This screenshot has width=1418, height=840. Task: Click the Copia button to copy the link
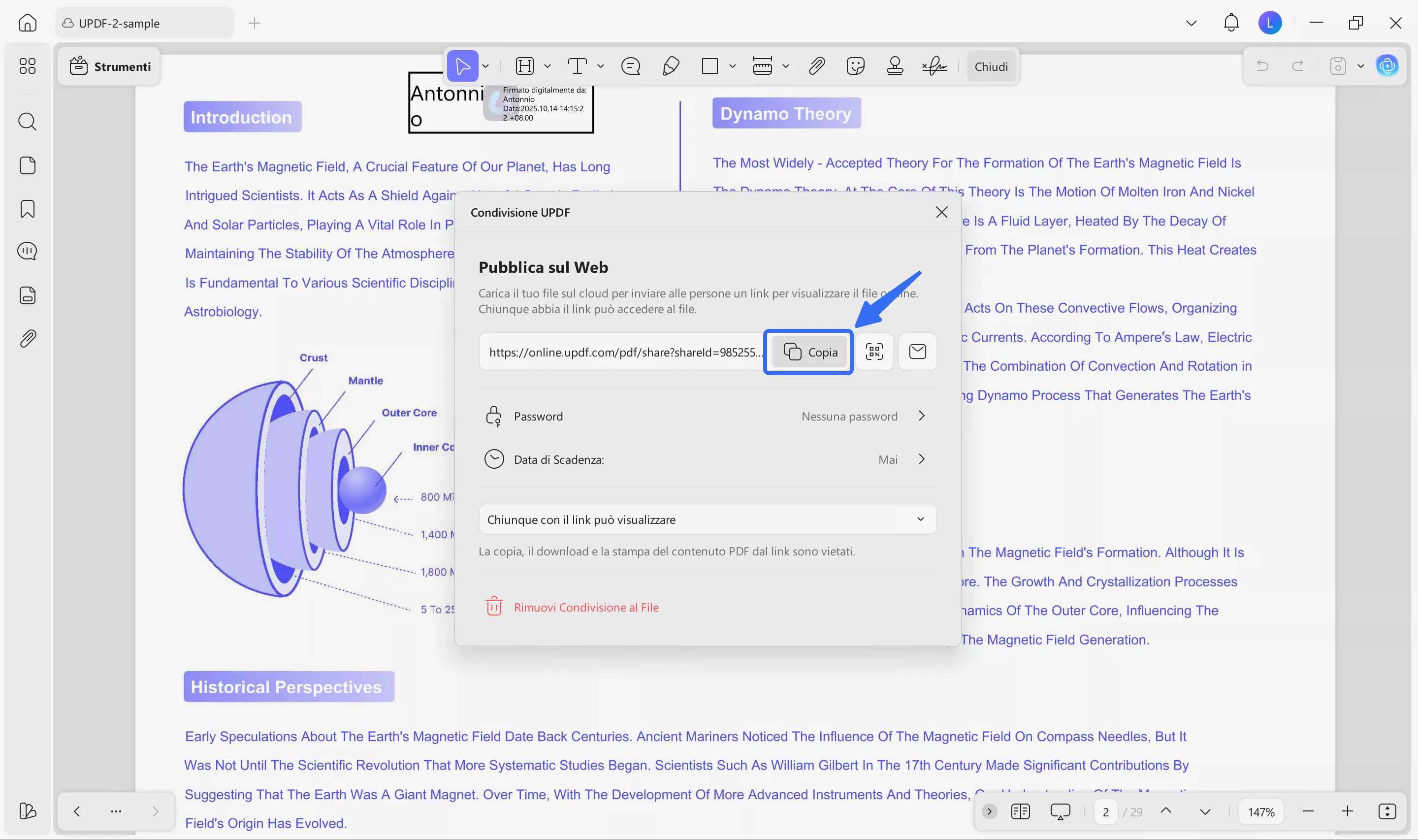coord(808,352)
